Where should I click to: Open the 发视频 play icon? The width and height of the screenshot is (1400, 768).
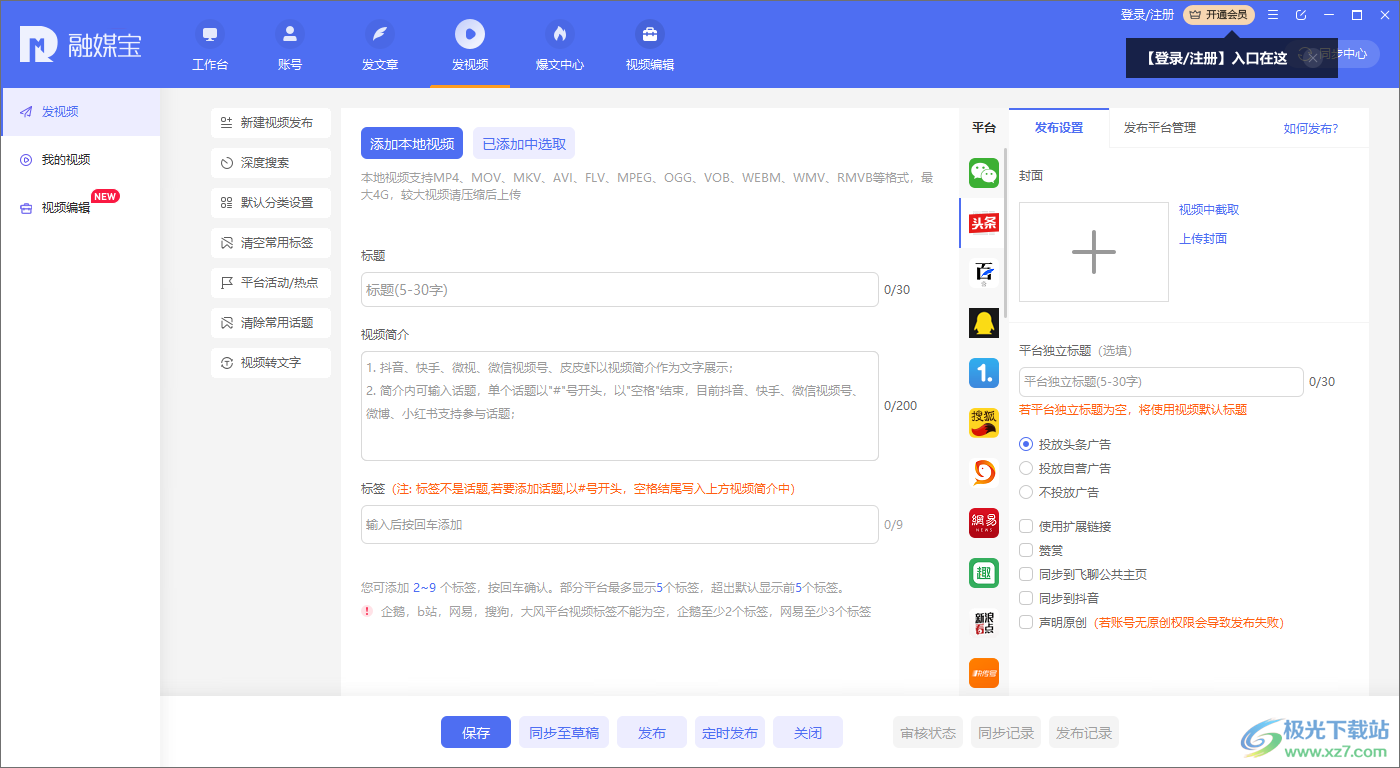pyautogui.click(x=470, y=34)
